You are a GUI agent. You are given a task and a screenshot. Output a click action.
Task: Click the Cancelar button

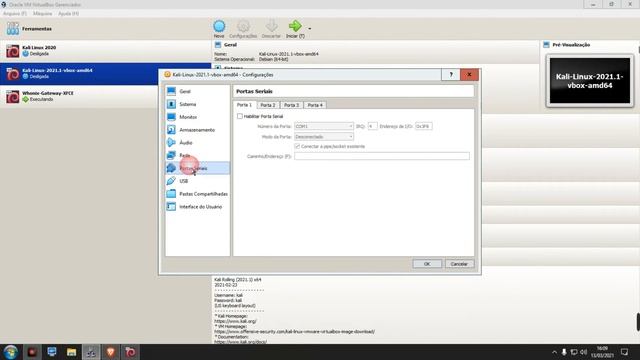459,264
